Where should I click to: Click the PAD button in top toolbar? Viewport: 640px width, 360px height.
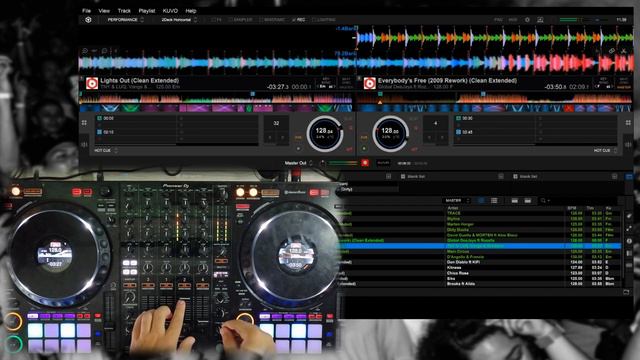click(498, 20)
